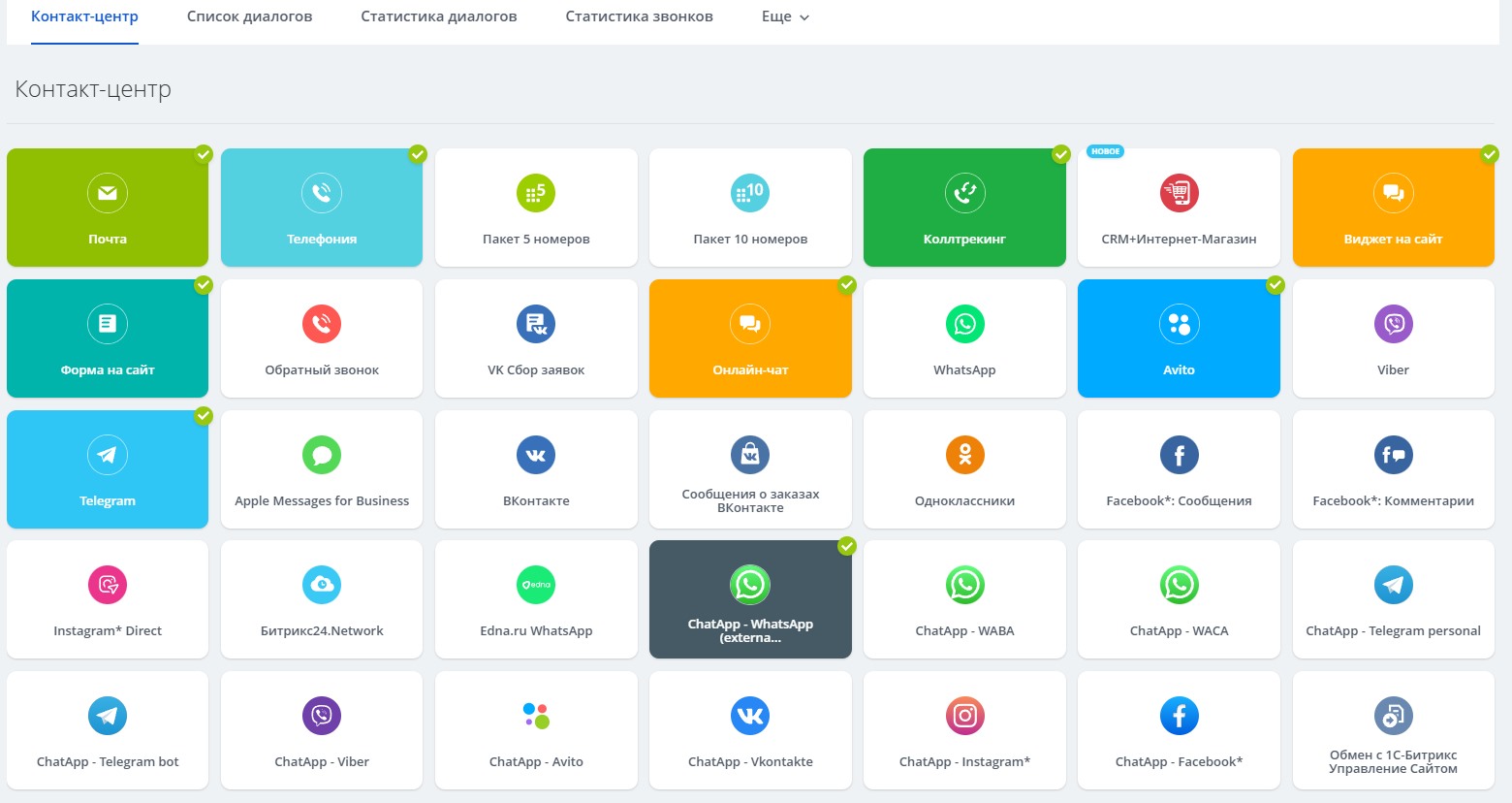Click the ChatApp - Avito tile

(536, 730)
